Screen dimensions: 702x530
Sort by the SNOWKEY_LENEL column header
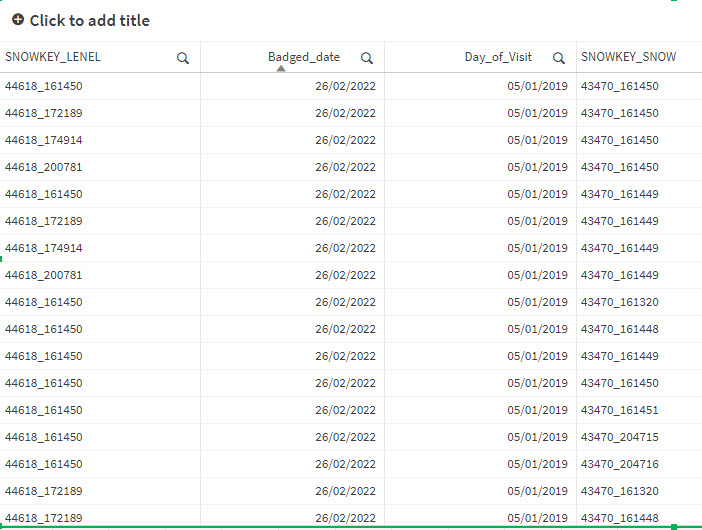(x=53, y=57)
